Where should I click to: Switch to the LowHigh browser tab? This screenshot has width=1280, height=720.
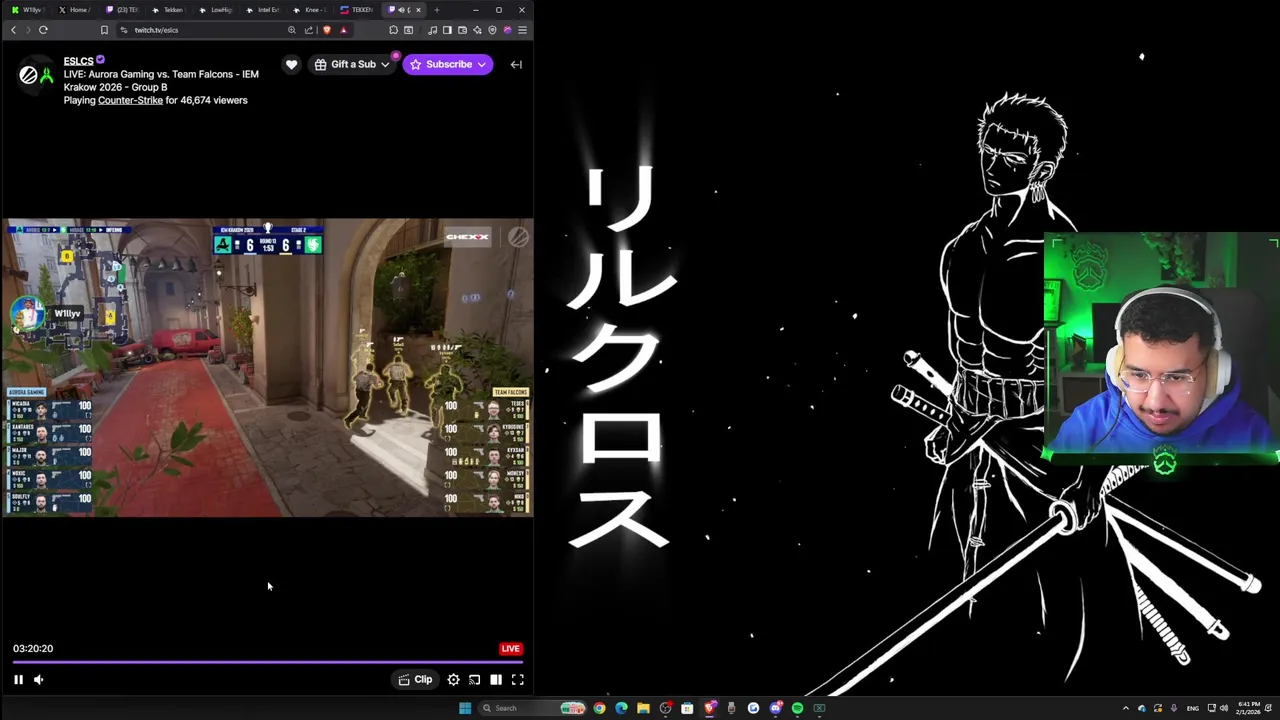[215, 10]
